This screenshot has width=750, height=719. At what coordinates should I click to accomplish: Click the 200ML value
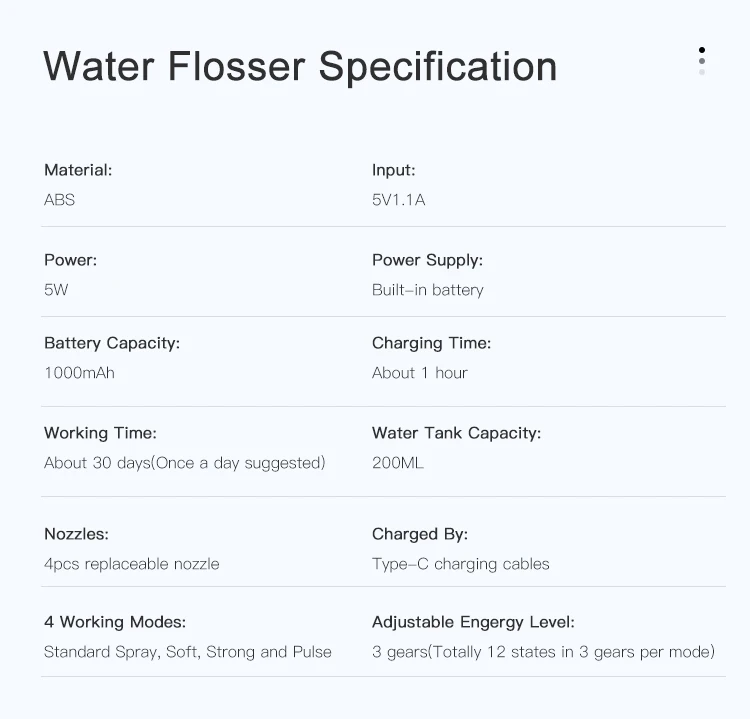397,463
